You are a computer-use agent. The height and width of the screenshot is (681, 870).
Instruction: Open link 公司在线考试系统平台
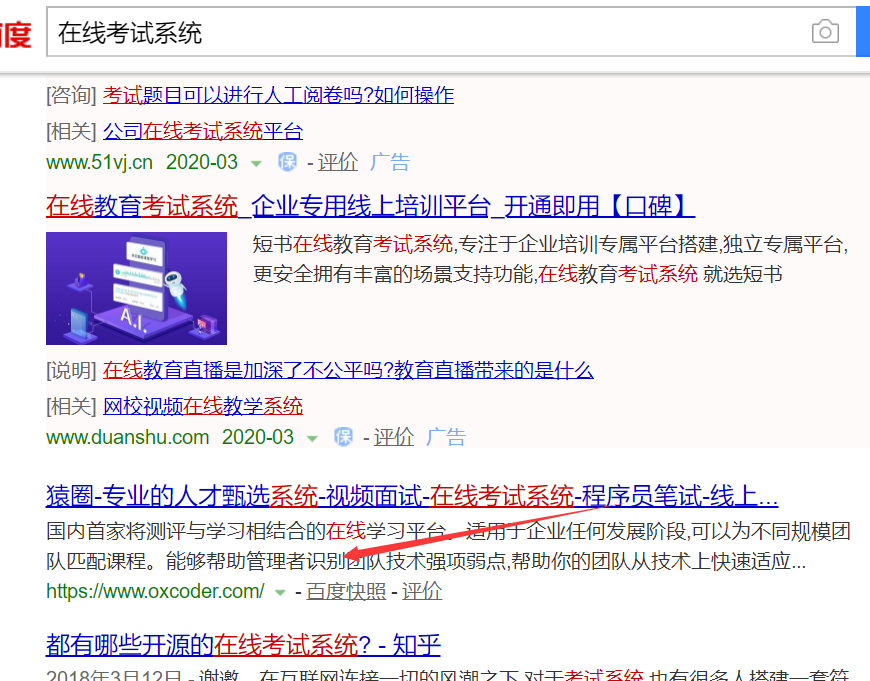point(203,132)
